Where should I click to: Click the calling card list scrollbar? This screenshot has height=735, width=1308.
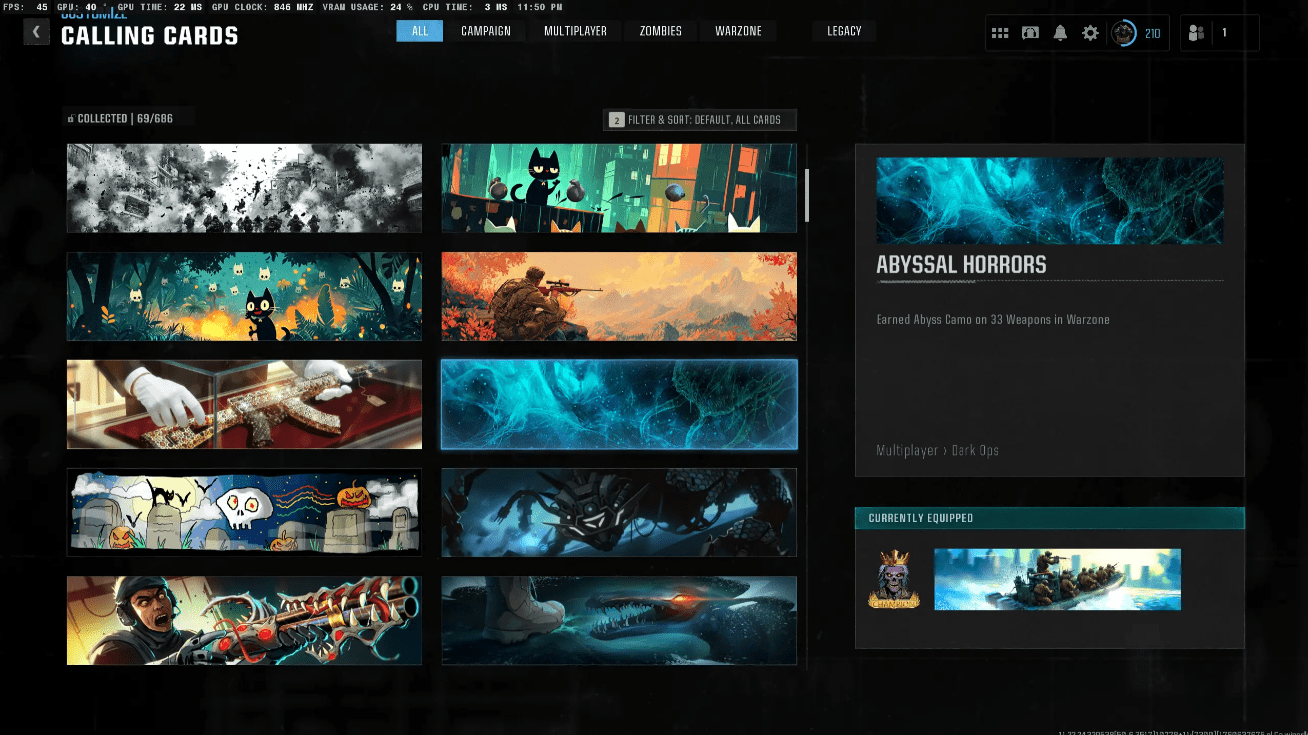pyautogui.click(x=807, y=195)
